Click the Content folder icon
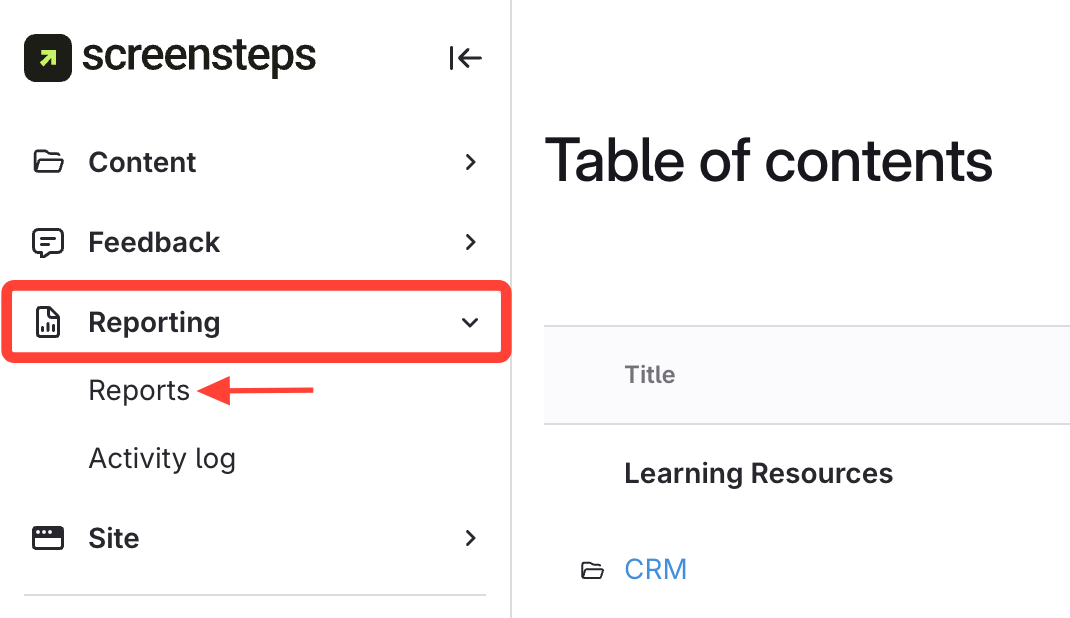This screenshot has height=618, width=1070. pyautogui.click(x=48, y=162)
